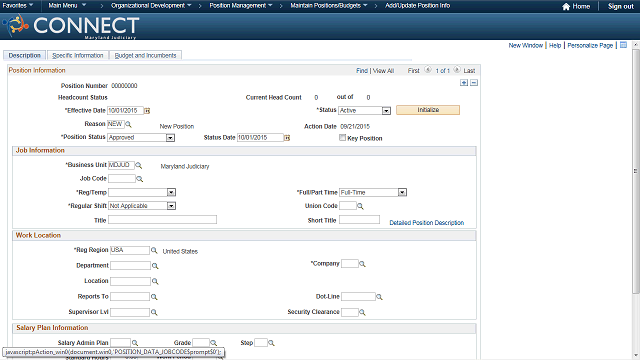
Task: Click the Union Code lookup icon
Action: tap(360, 206)
